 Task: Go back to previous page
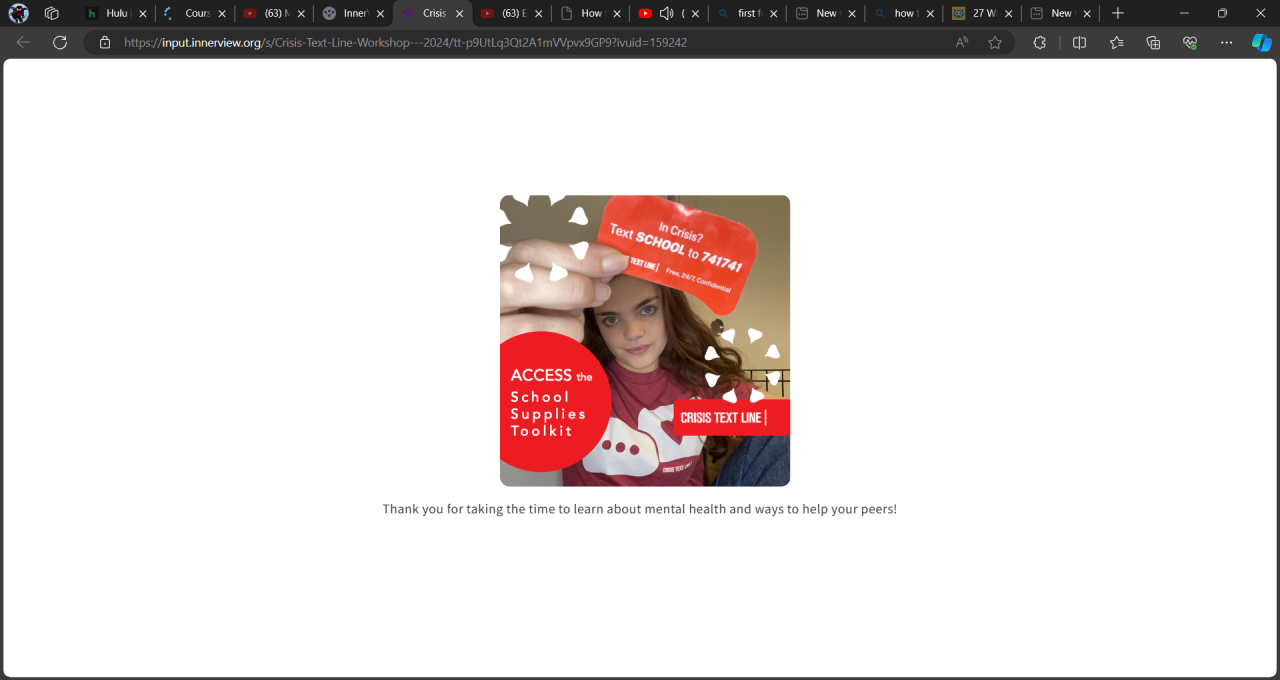[23, 43]
